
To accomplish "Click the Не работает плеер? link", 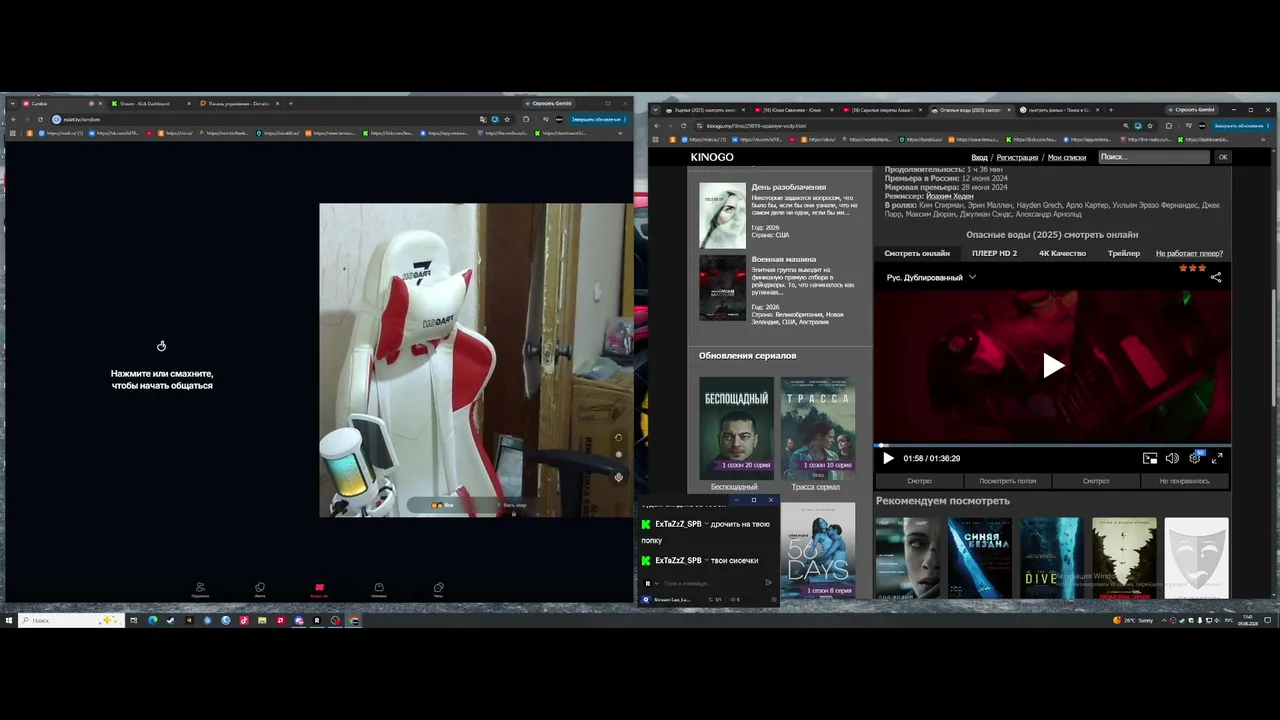I will pos(1189,253).
